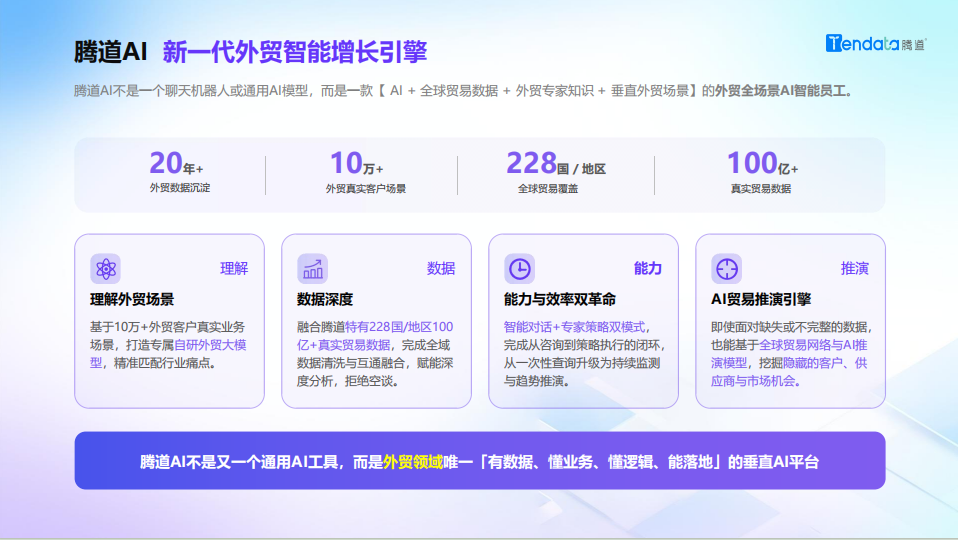This screenshot has width=958, height=540.
Task: Click the 10万+ statistic
Action: coord(357,163)
